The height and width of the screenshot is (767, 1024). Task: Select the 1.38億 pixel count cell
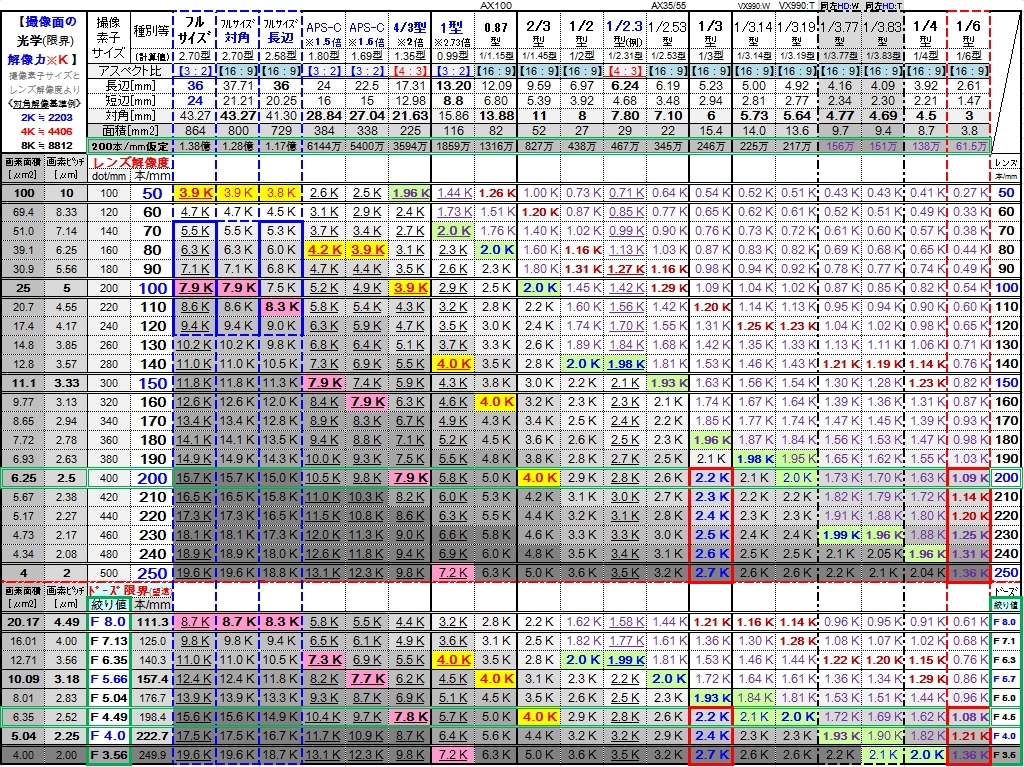[x=195, y=147]
